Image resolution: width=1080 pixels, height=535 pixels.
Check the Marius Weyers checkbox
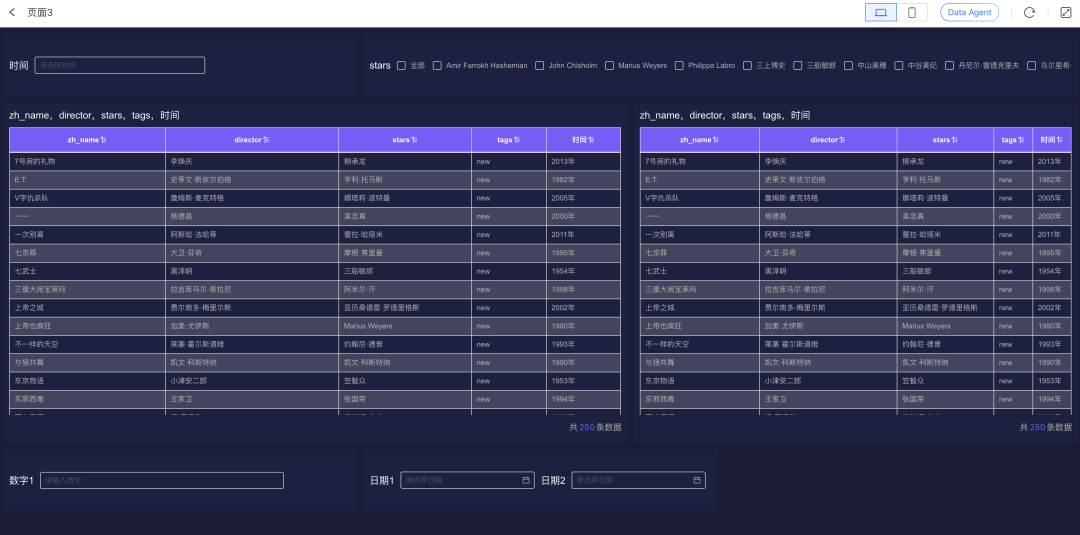tap(610, 65)
